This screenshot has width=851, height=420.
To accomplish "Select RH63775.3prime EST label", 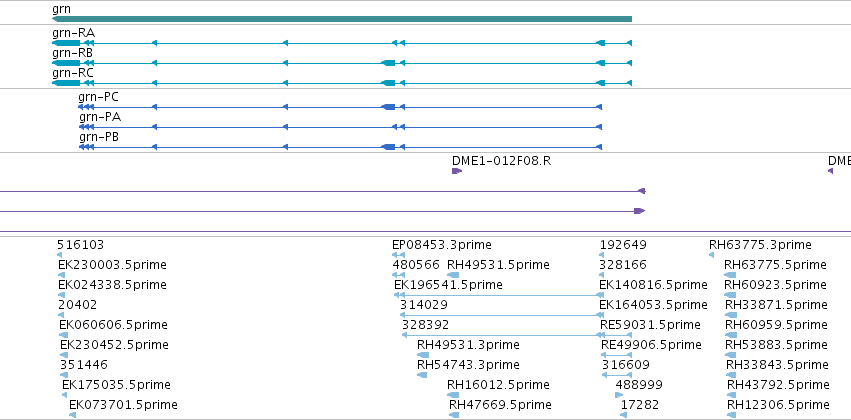I will pos(760,245).
